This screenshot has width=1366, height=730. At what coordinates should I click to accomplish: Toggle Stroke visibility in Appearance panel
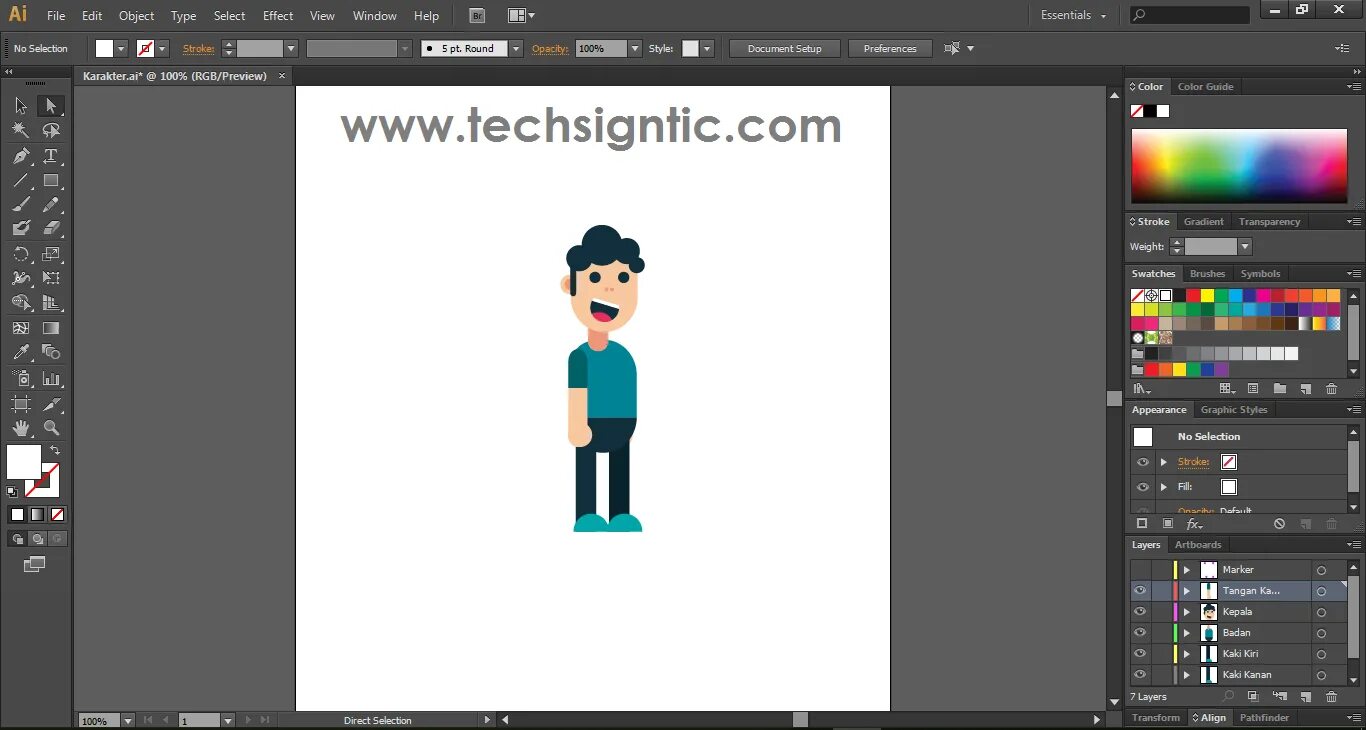1142,462
